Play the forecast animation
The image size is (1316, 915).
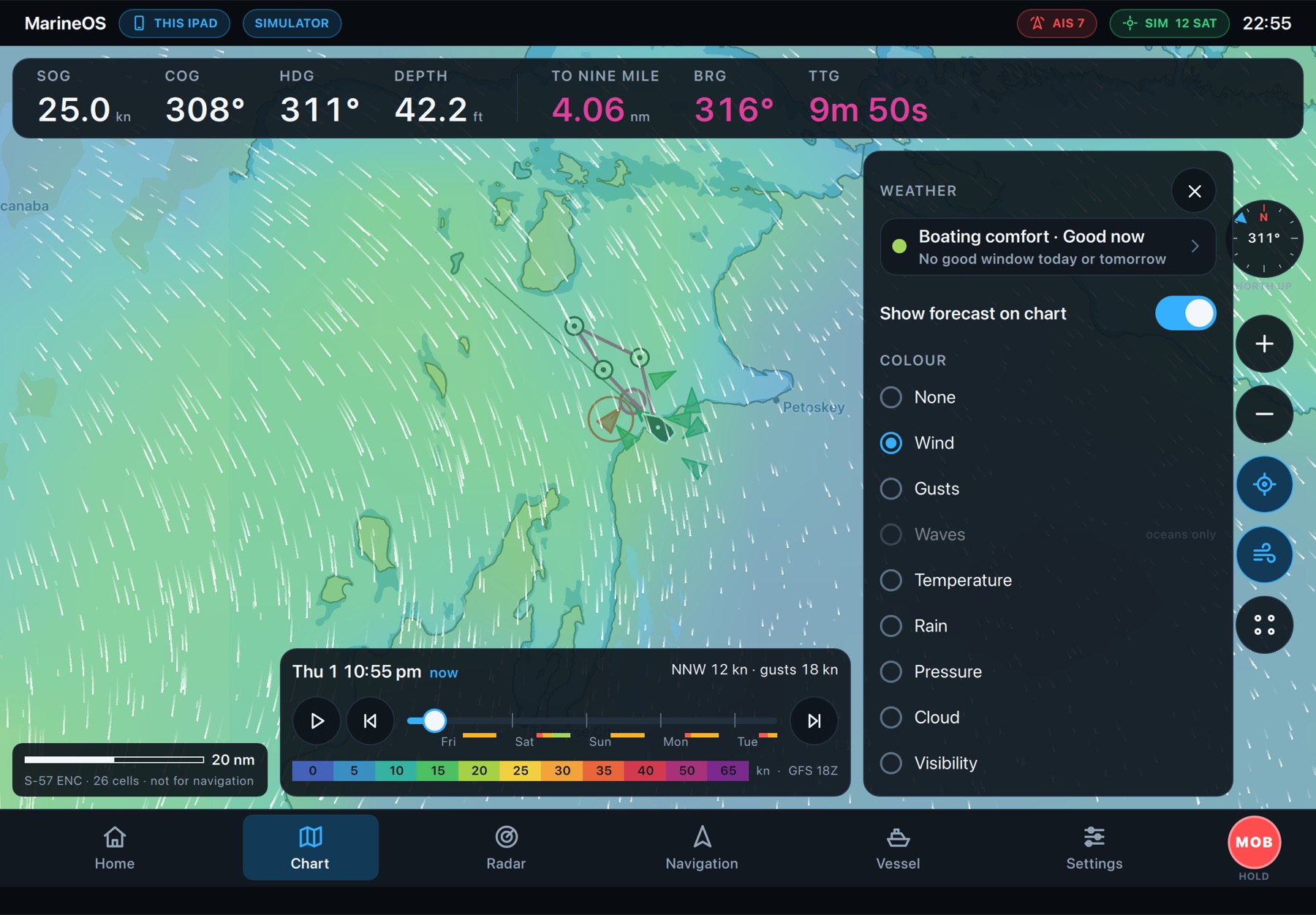(x=317, y=721)
